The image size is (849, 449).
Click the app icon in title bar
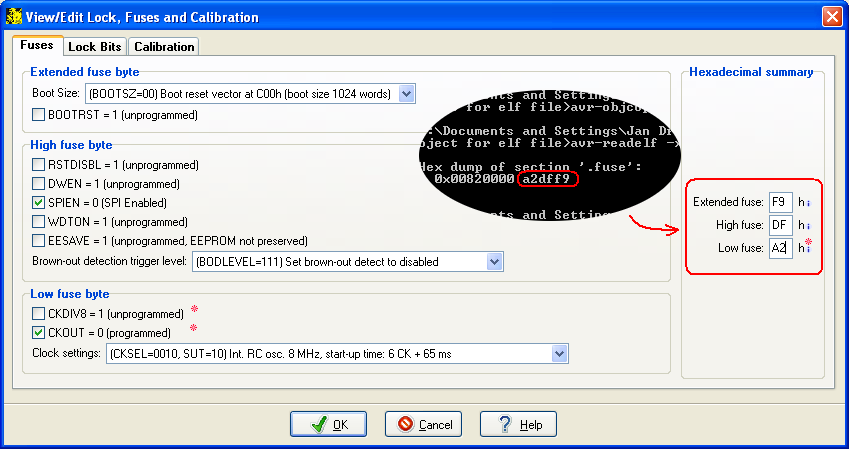point(14,17)
